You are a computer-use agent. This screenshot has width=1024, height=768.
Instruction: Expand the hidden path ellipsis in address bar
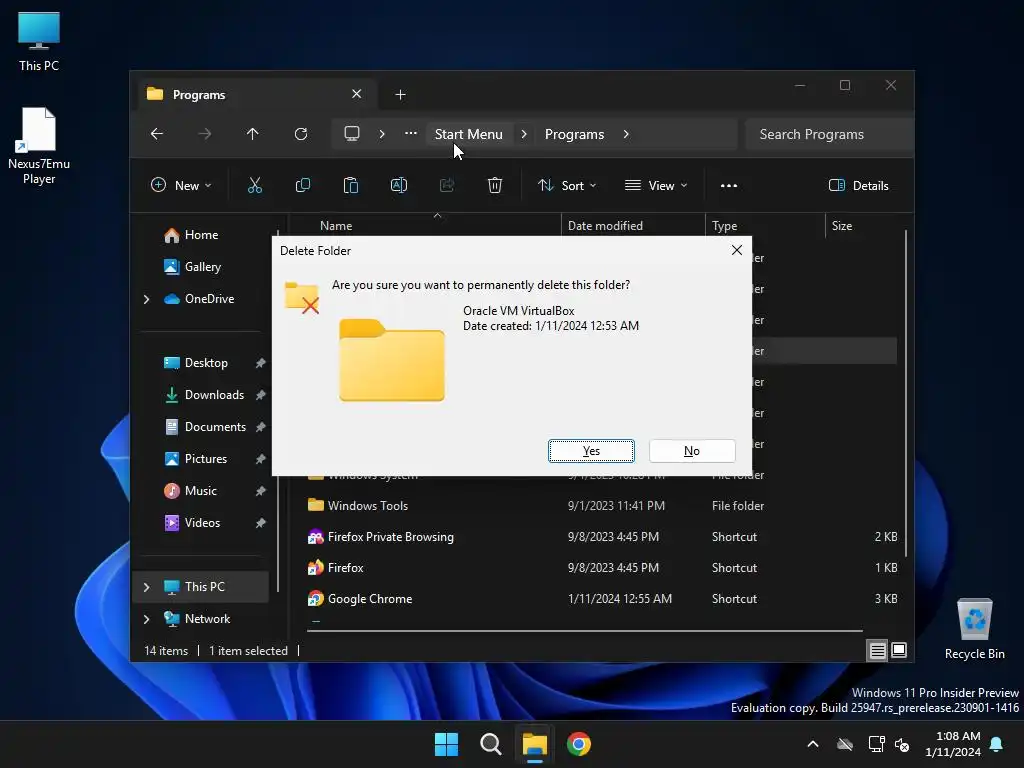coord(411,133)
